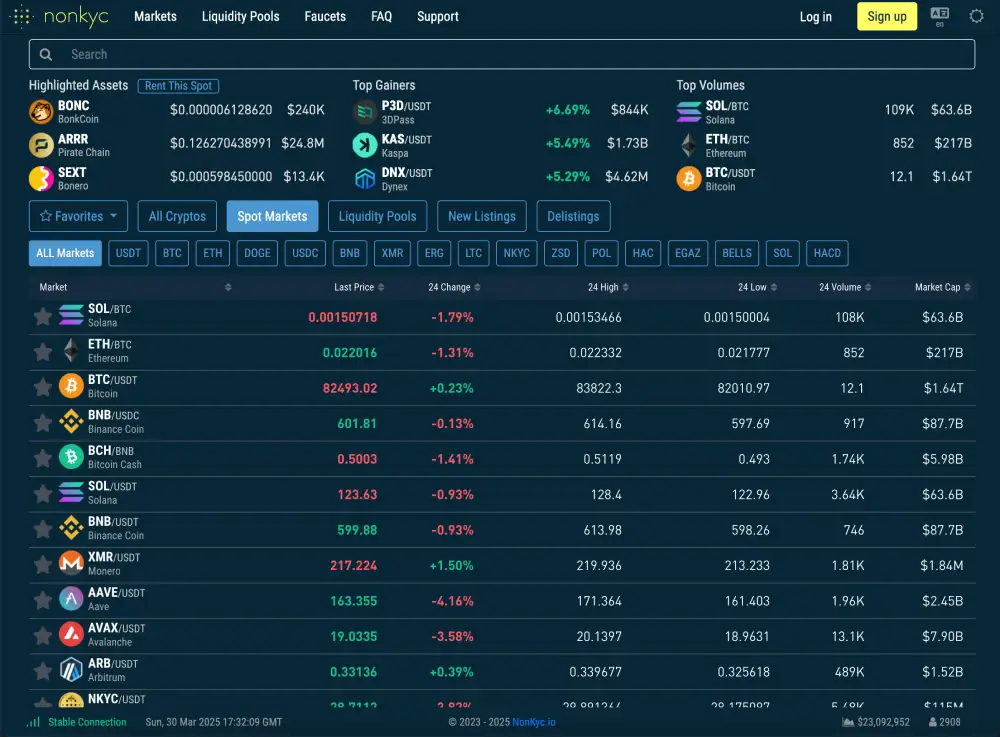Sort by the Market column

pyautogui.click(x=228, y=288)
